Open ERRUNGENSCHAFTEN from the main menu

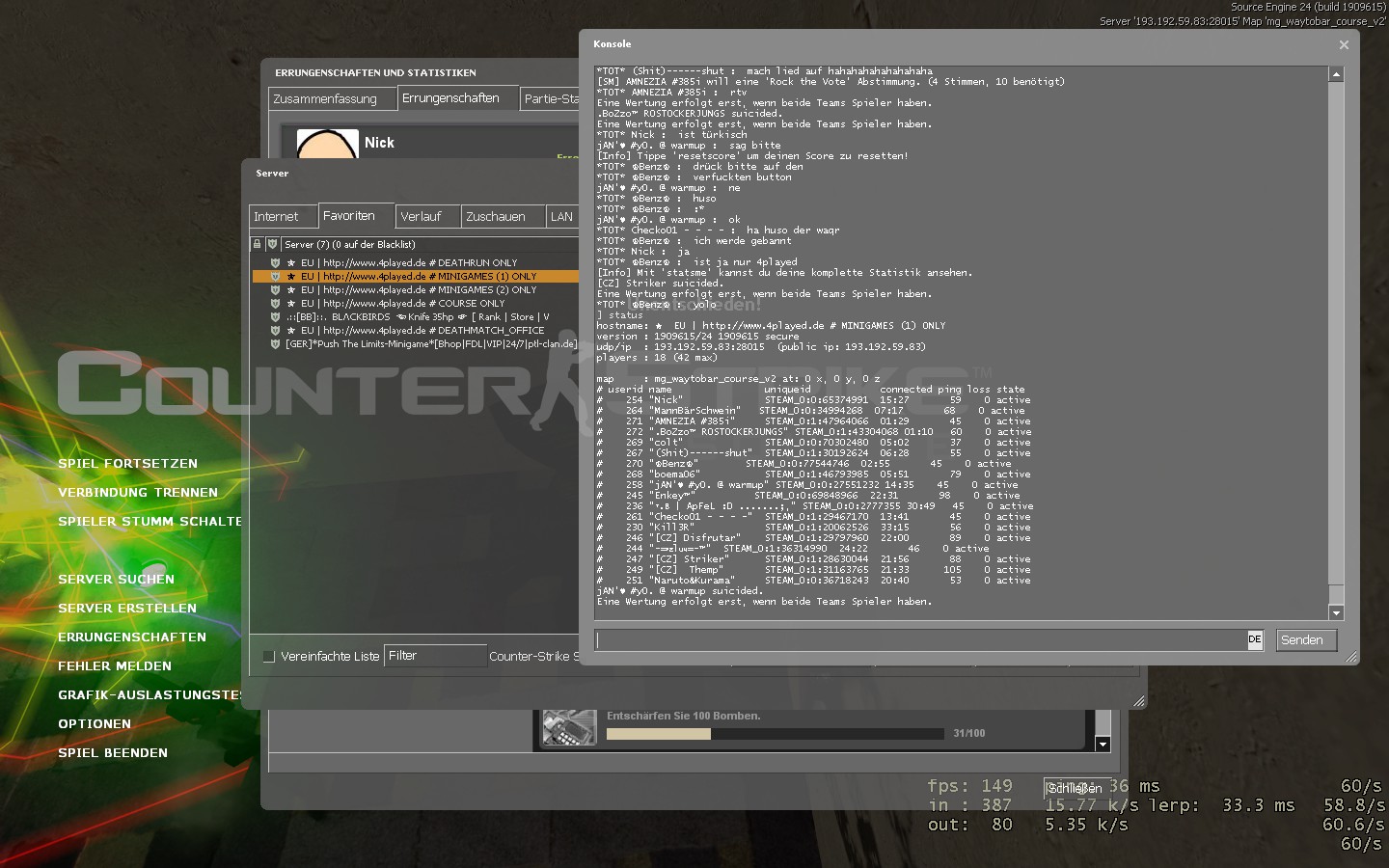point(132,637)
